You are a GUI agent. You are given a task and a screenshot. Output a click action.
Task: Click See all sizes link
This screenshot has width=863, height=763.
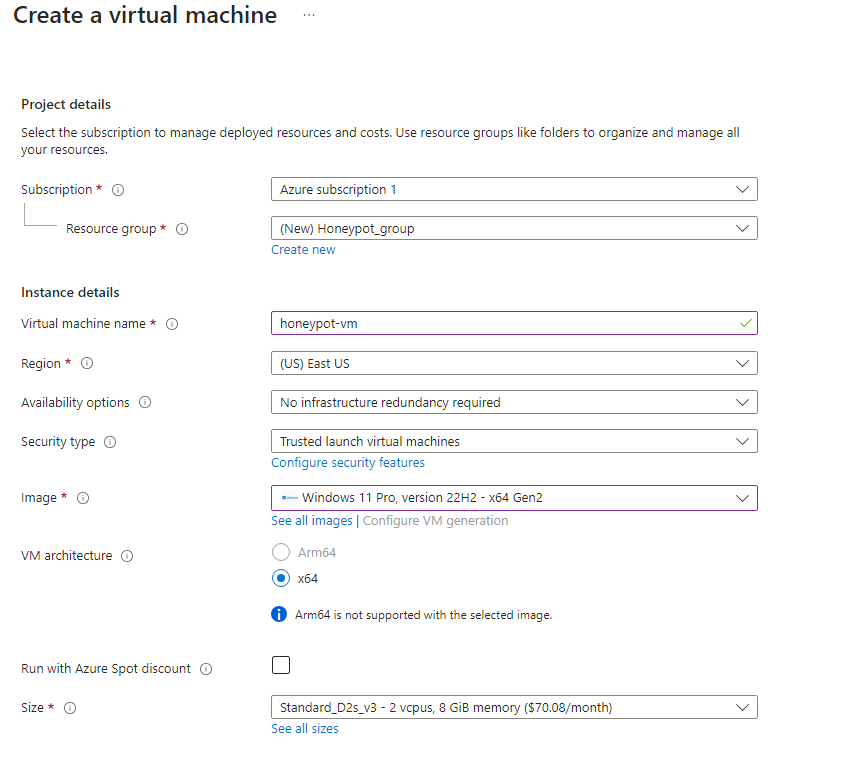click(305, 729)
